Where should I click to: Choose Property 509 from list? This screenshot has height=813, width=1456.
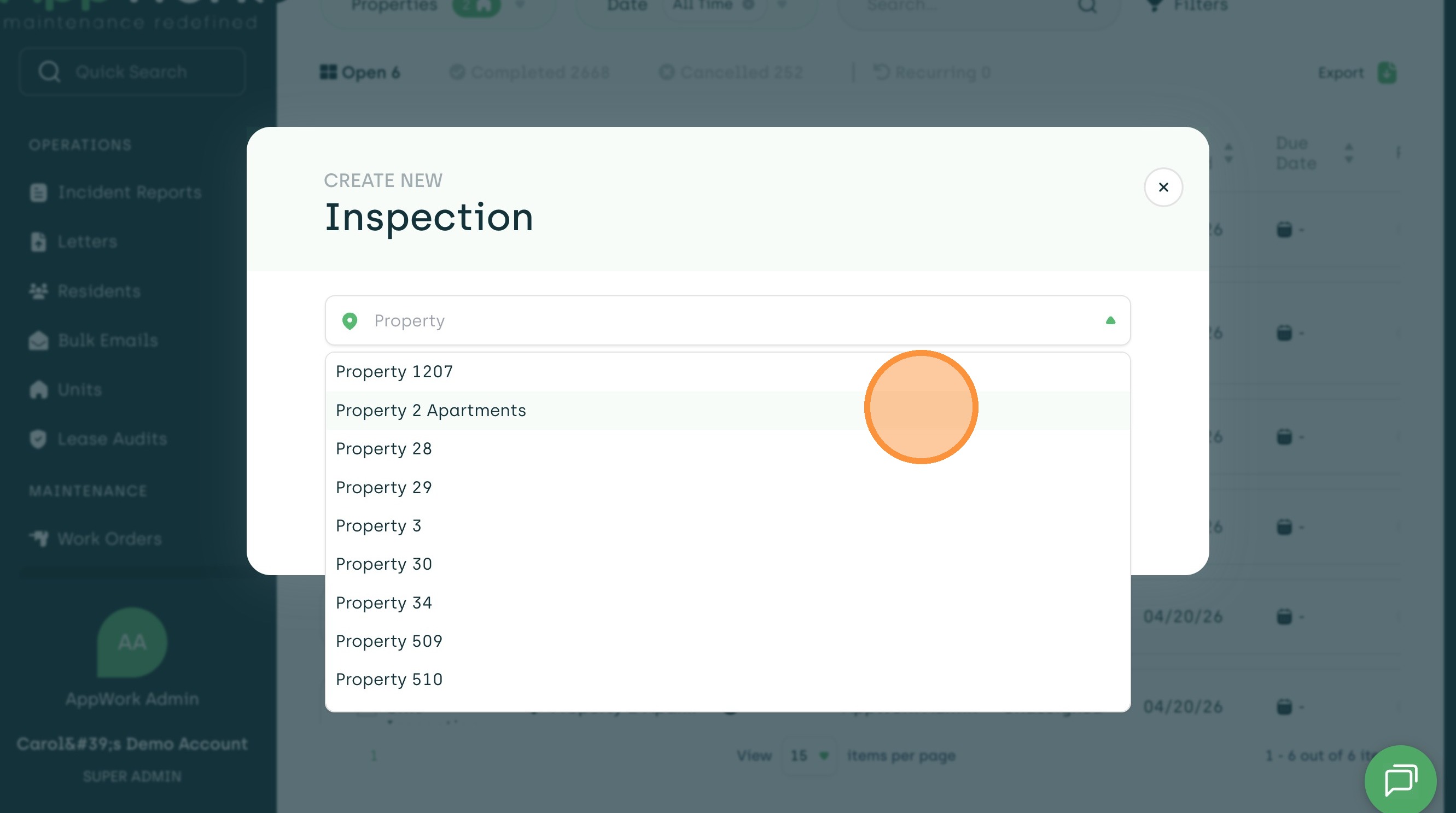(x=388, y=641)
